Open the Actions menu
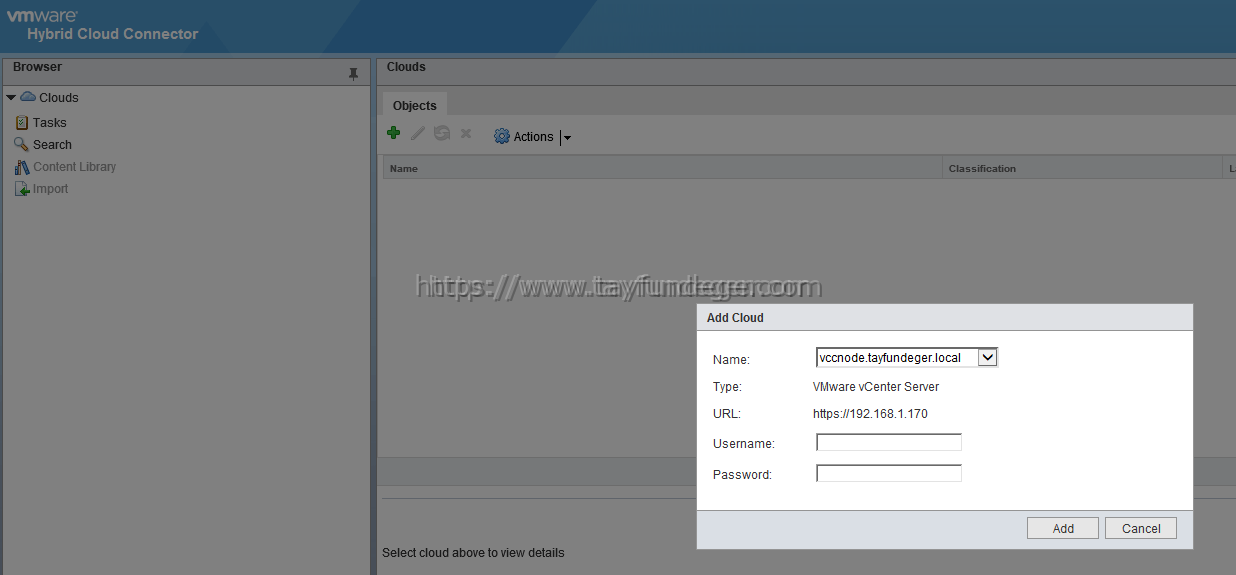This screenshot has width=1236, height=575. click(533, 137)
